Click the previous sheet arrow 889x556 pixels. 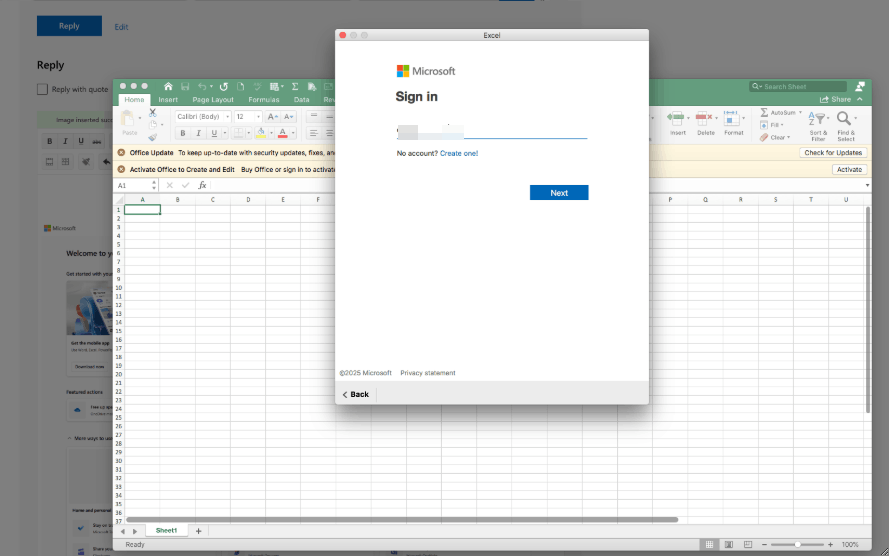tap(123, 531)
